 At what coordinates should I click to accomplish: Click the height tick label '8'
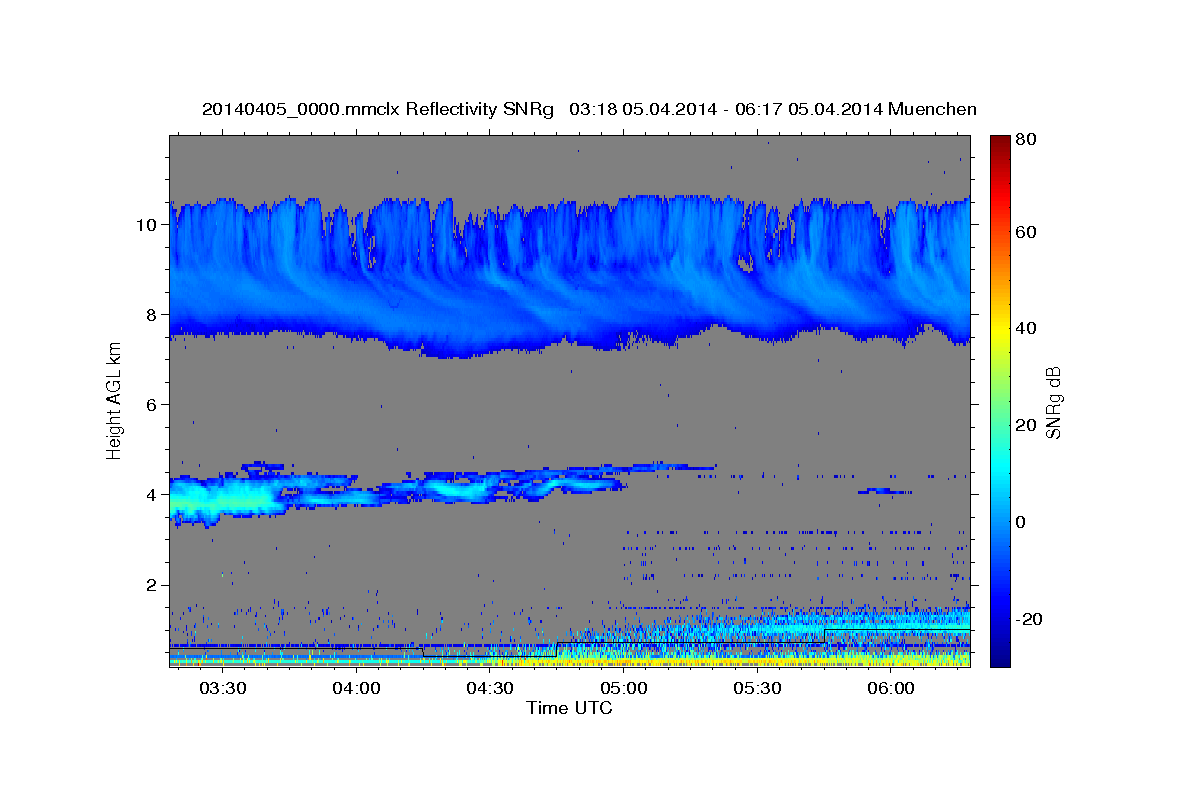153,314
